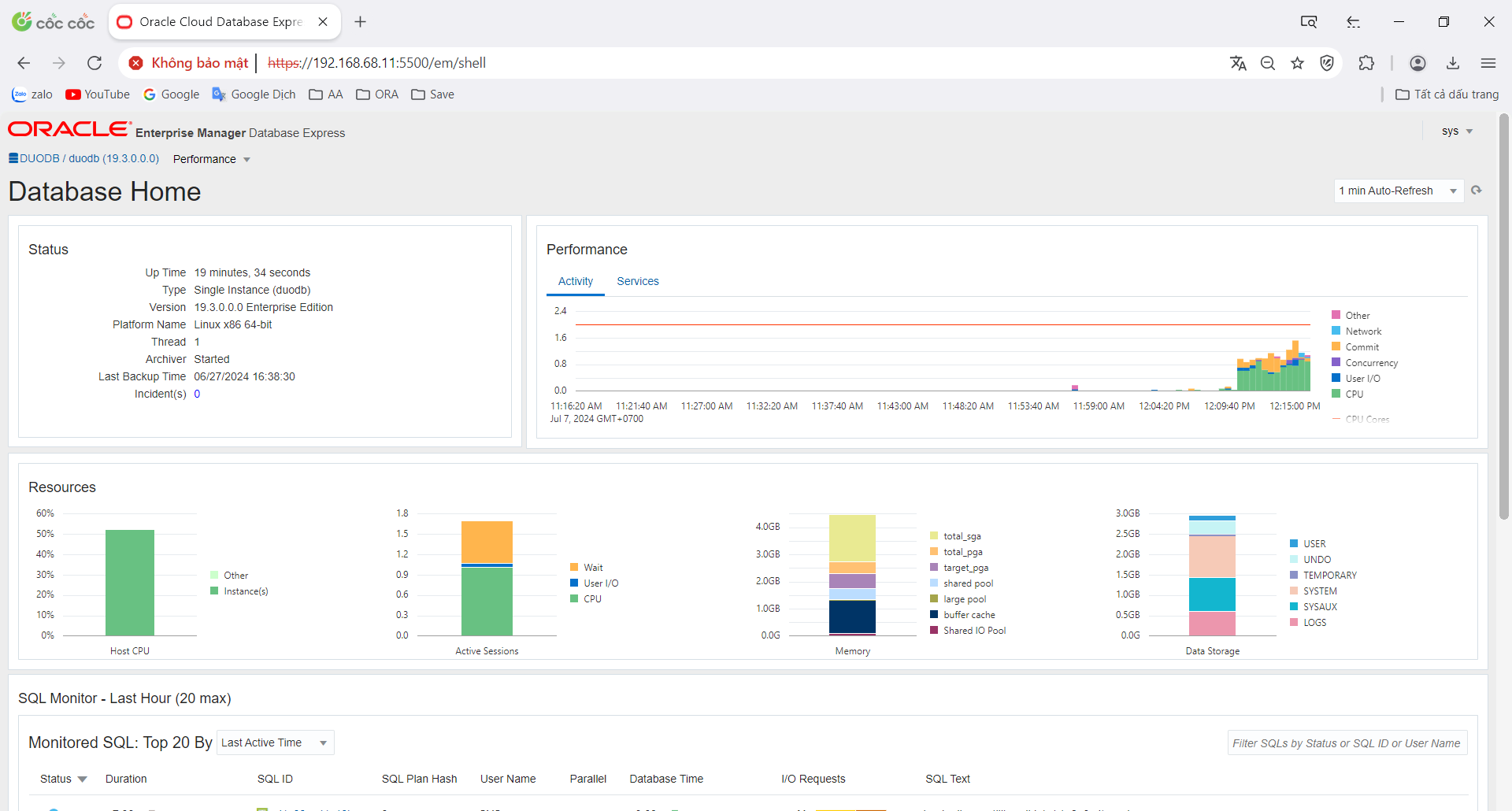Click the Duration column header
Screen dimensions: 1512x811
[126, 779]
